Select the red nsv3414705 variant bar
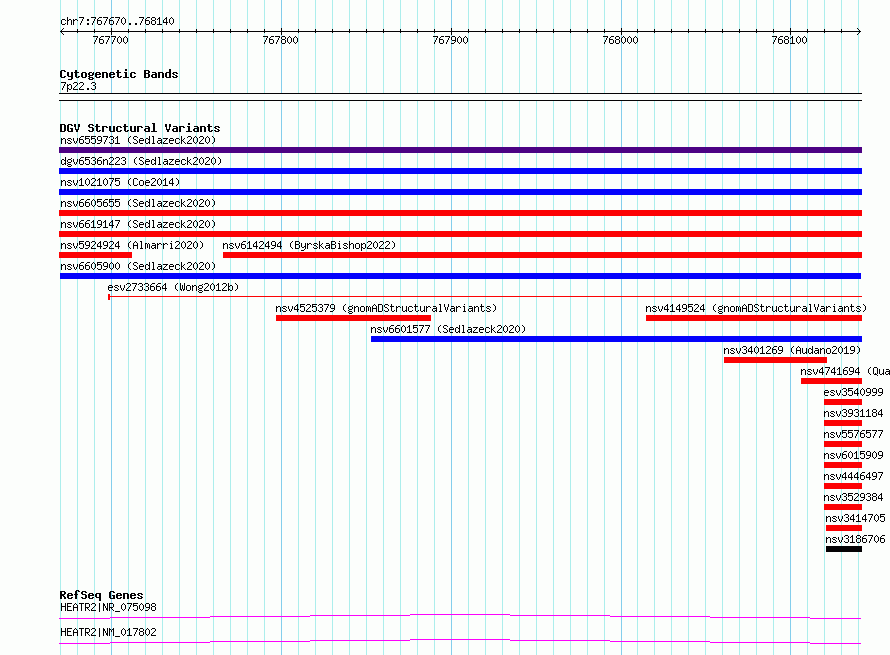890x655 pixels. coord(844,528)
